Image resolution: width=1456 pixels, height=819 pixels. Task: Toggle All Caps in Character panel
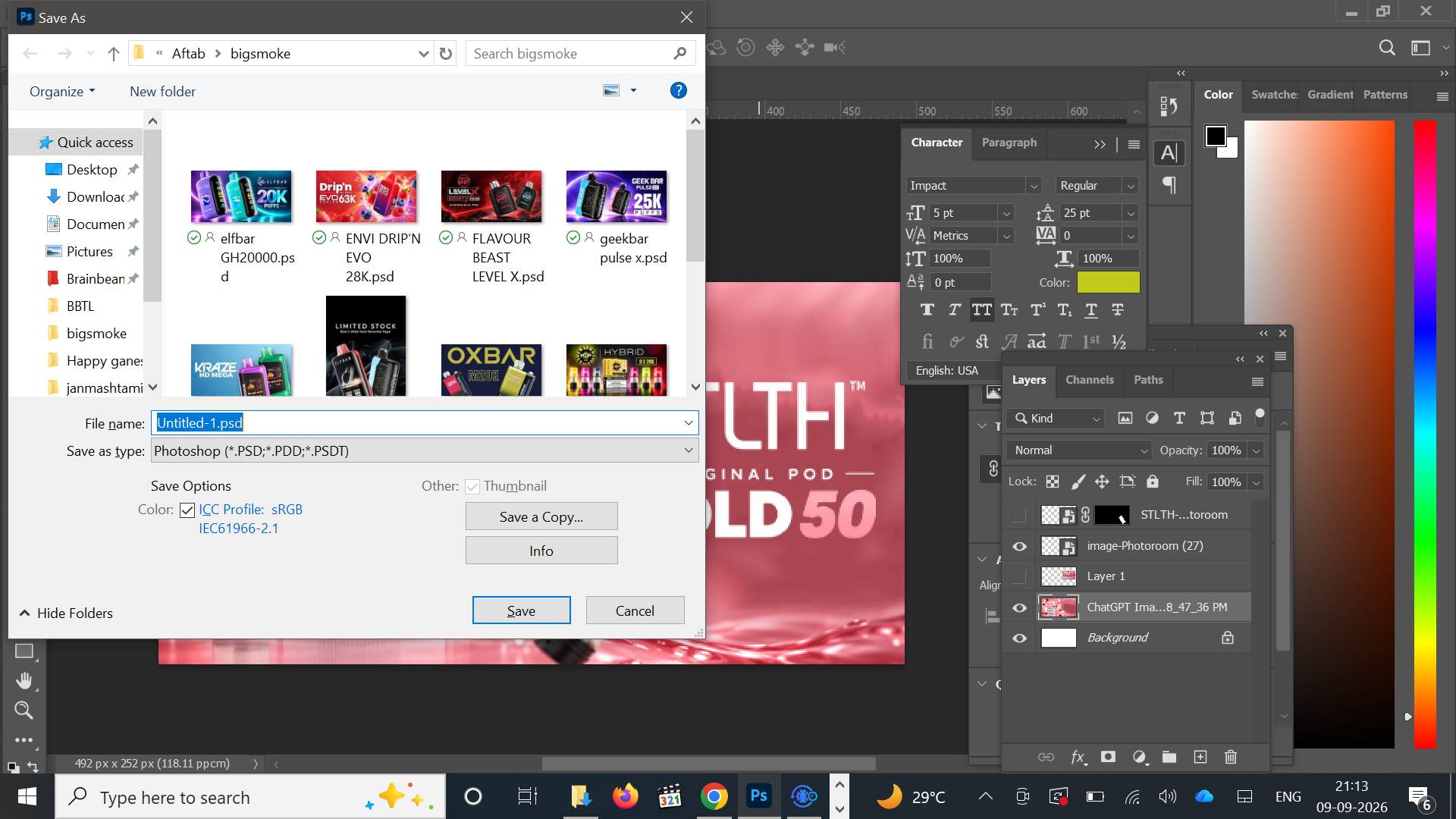pos(981,309)
